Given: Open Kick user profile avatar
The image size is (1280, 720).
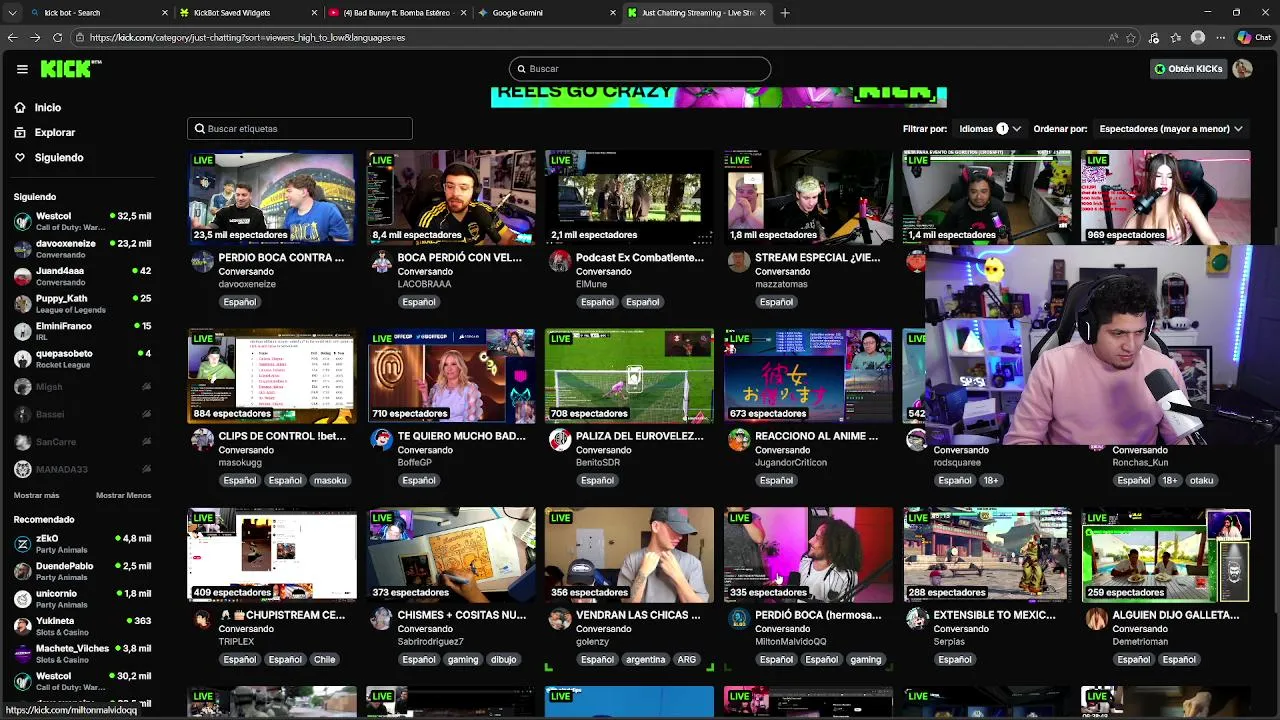Looking at the screenshot, I should pos(1242,69).
